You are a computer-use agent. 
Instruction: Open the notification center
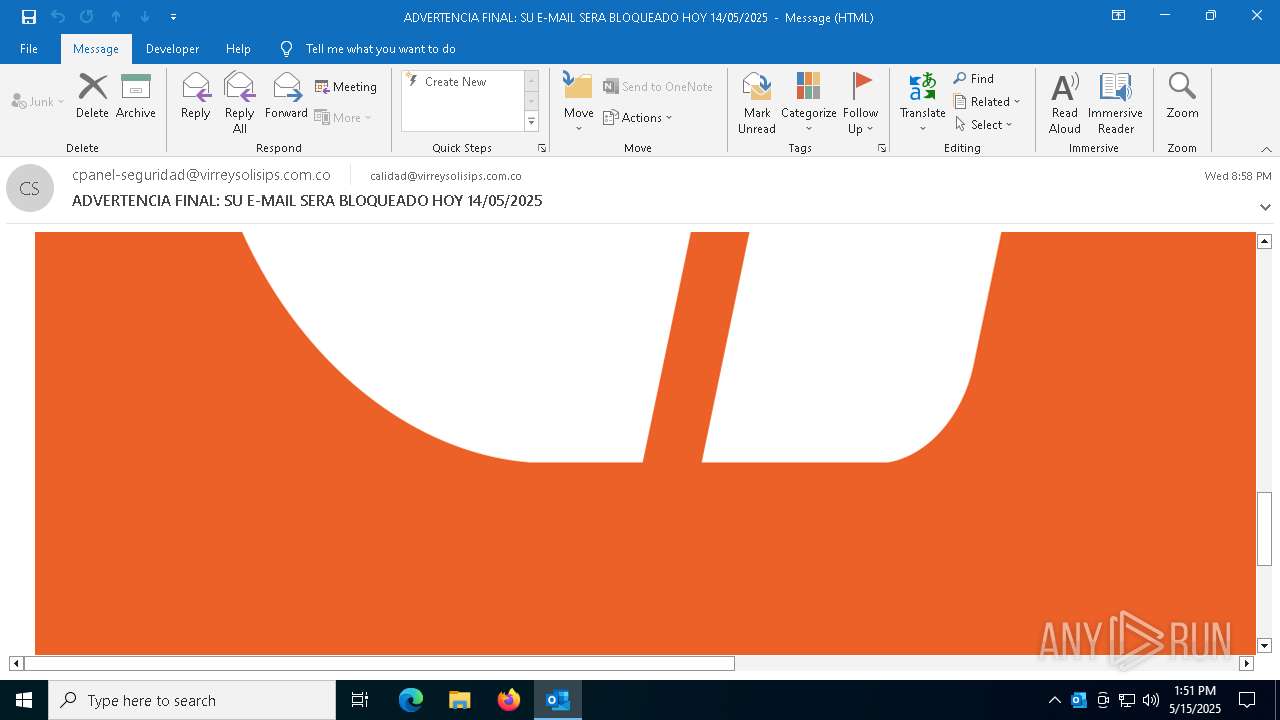[x=1247, y=700]
